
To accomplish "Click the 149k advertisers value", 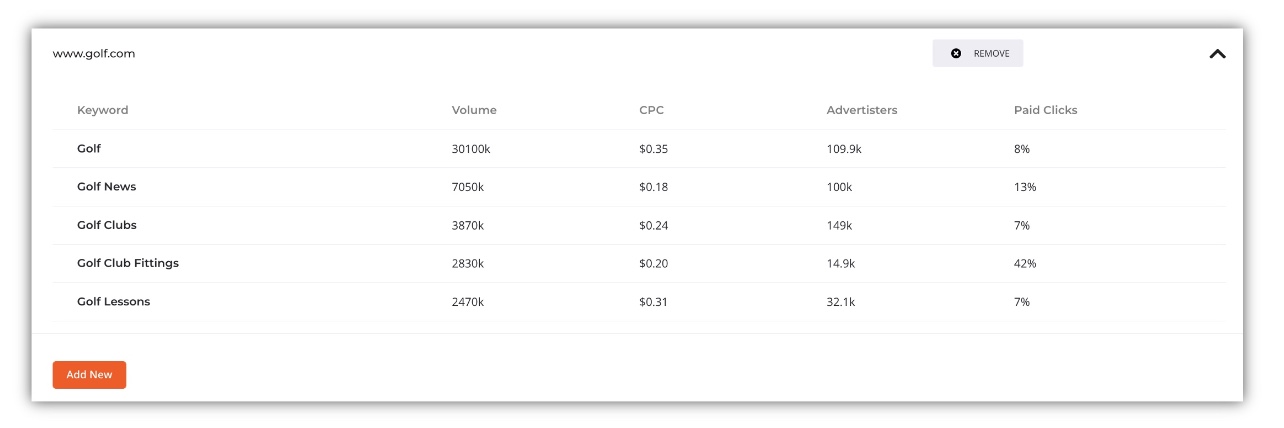I will tap(839, 225).
